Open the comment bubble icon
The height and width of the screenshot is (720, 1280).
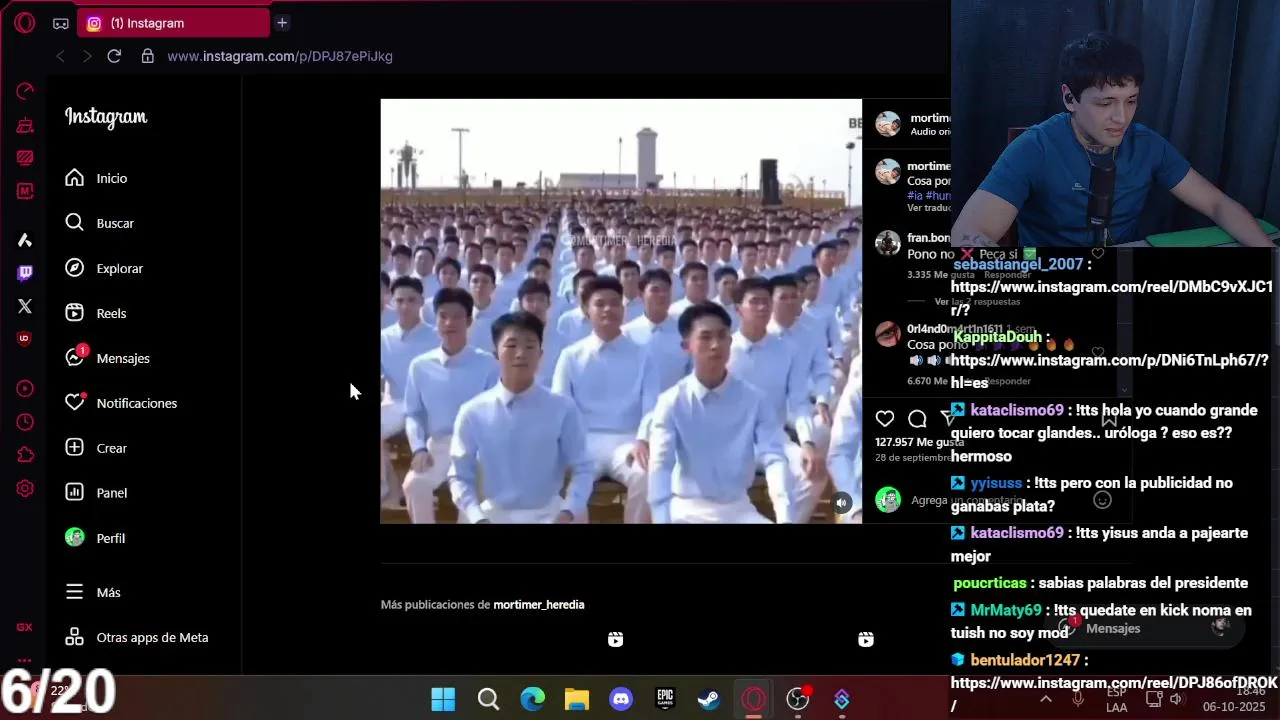(x=917, y=418)
